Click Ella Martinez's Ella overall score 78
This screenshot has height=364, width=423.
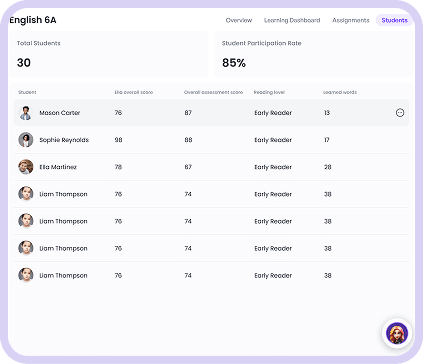pyautogui.click(x=118, y=167)
